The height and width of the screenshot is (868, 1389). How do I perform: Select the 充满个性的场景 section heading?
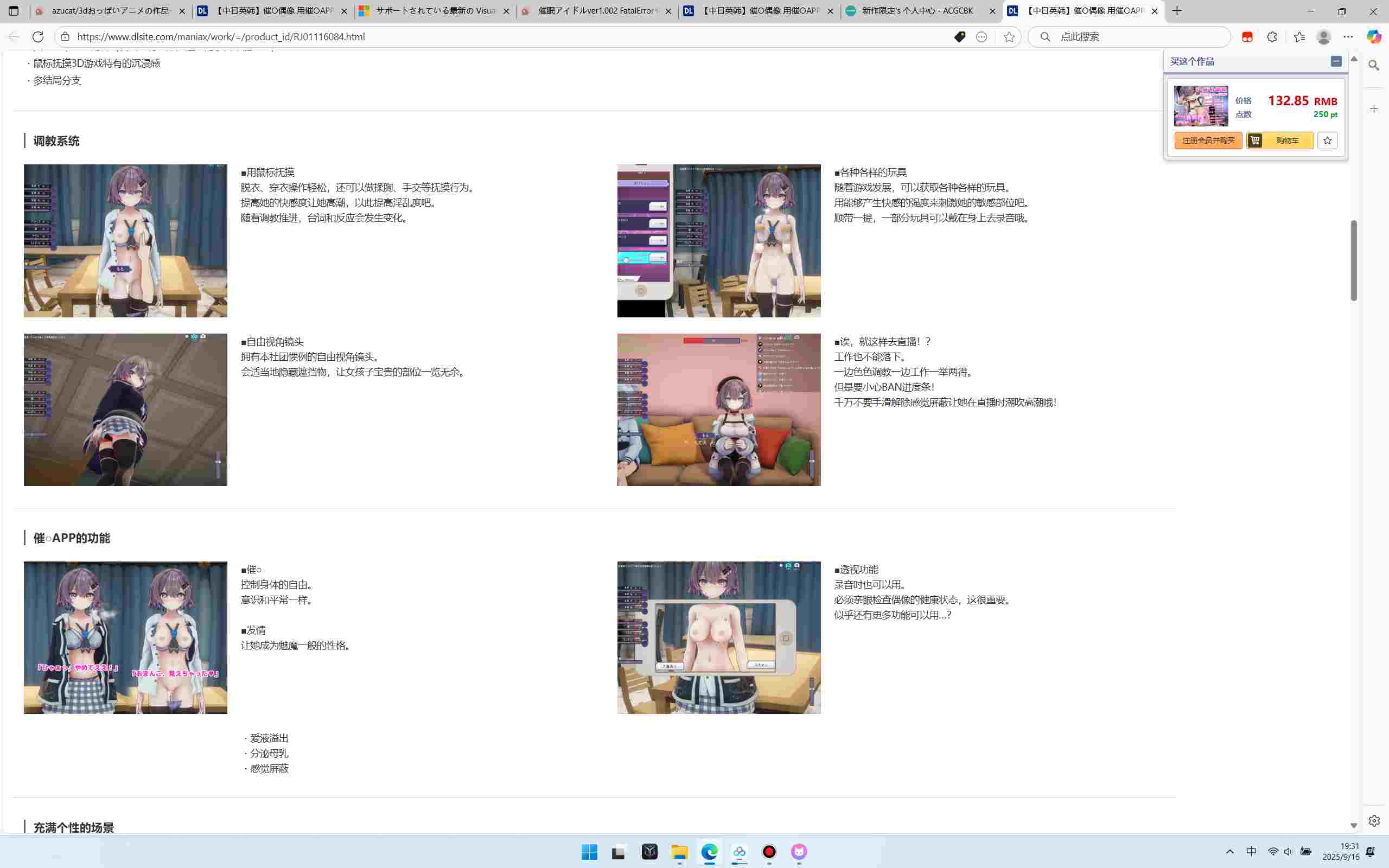pyautogui.click(x=73, y=828)
